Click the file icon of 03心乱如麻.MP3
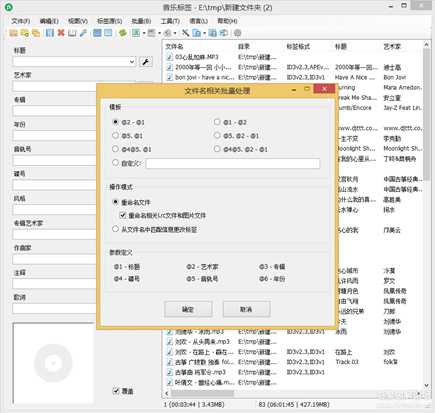The height and width of the screenshot is (413, 435). coord(170,57)
